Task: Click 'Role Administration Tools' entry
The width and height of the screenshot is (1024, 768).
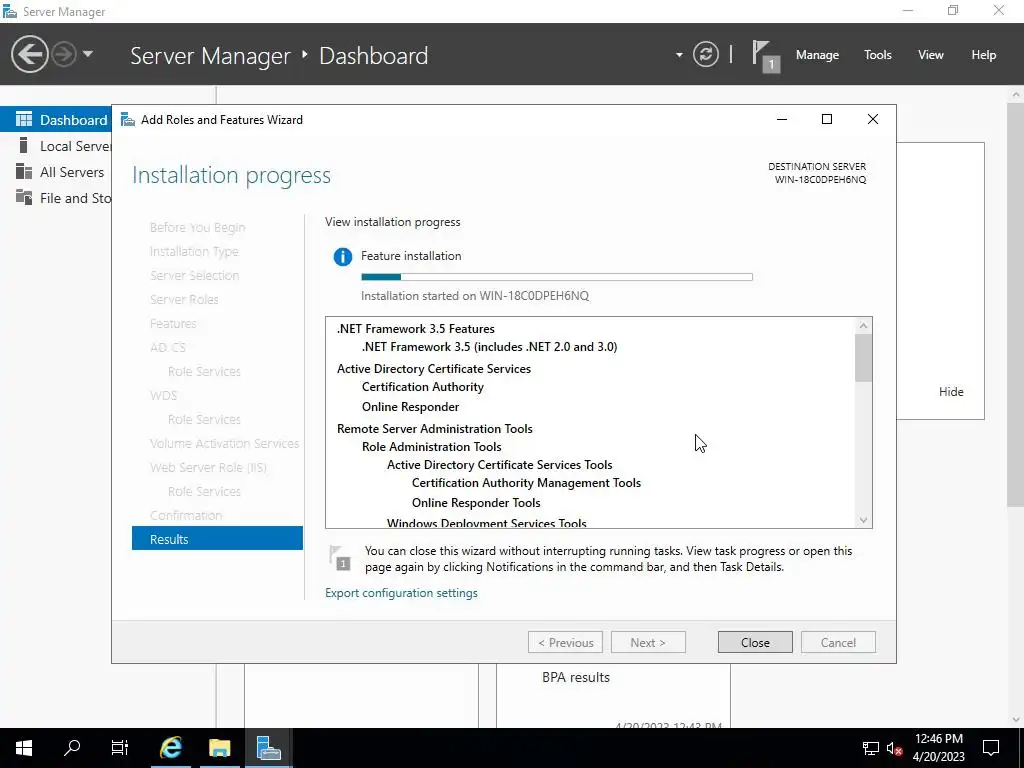Action: click(432, 447)
